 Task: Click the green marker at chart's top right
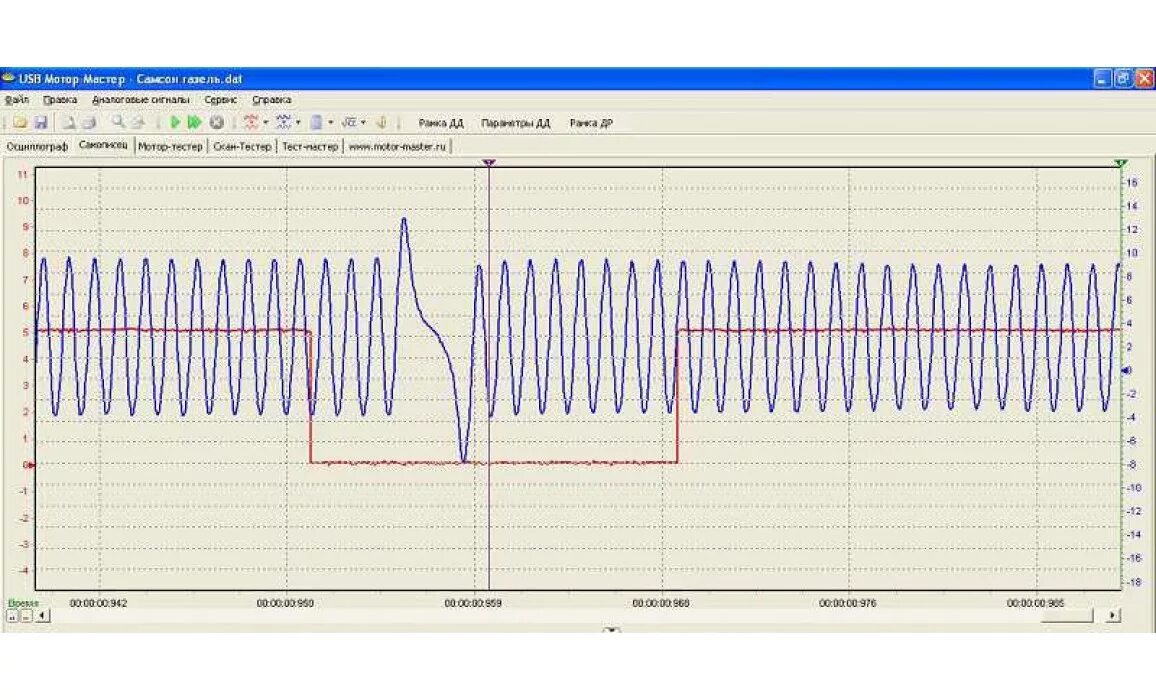(x=1121, y=162)
